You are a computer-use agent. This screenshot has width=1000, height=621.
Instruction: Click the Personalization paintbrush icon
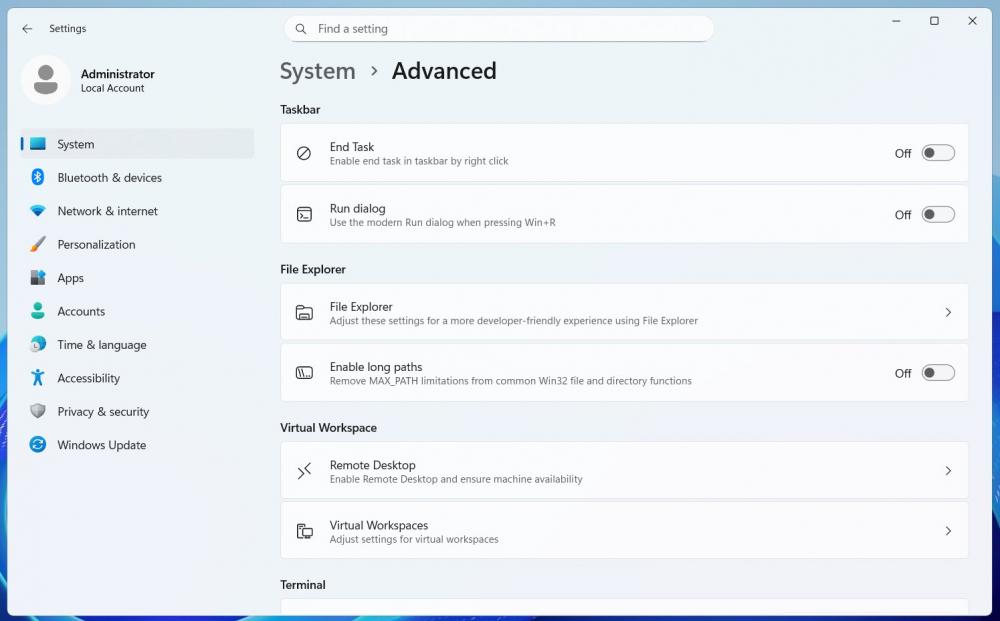pos(38,244)
